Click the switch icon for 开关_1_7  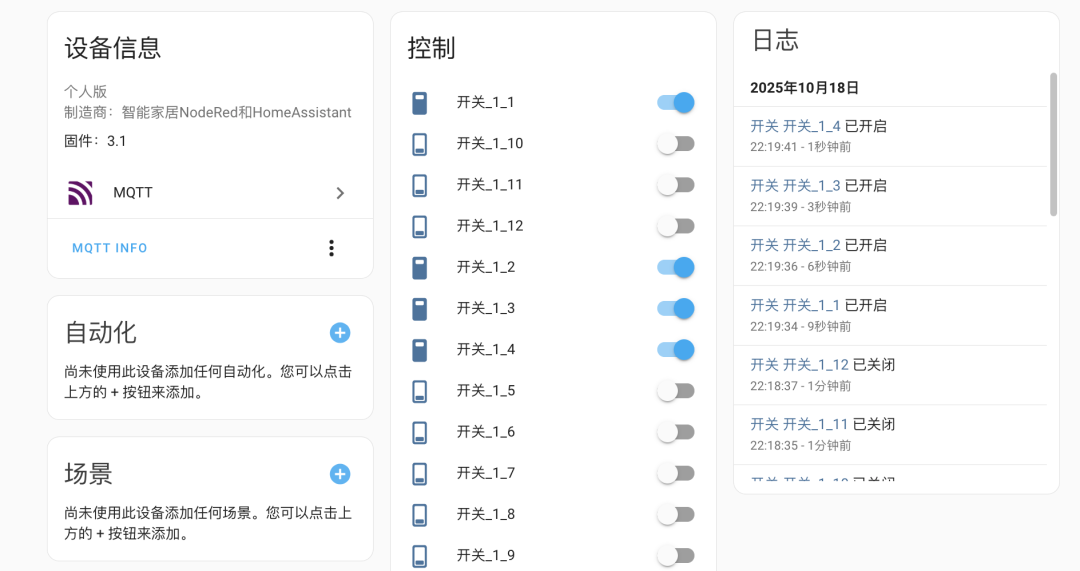click(419, 473)
